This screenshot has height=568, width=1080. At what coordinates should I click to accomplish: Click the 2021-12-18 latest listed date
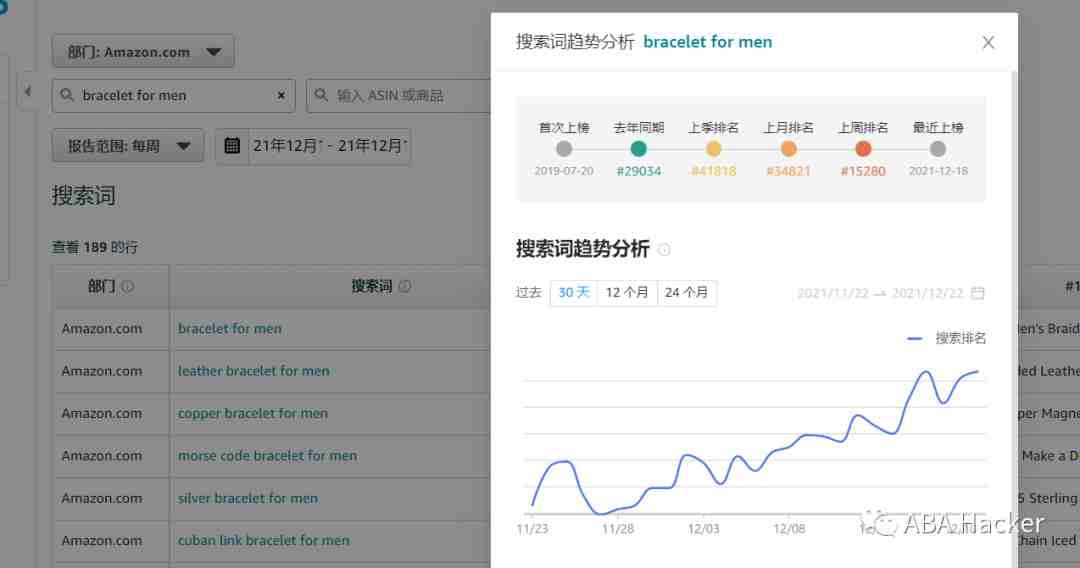coord(938,171)
